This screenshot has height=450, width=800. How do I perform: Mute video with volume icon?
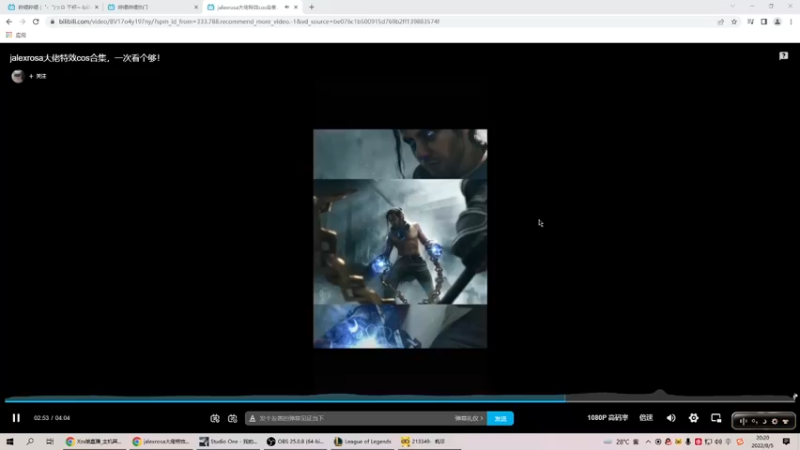click(x=671, y=418)
